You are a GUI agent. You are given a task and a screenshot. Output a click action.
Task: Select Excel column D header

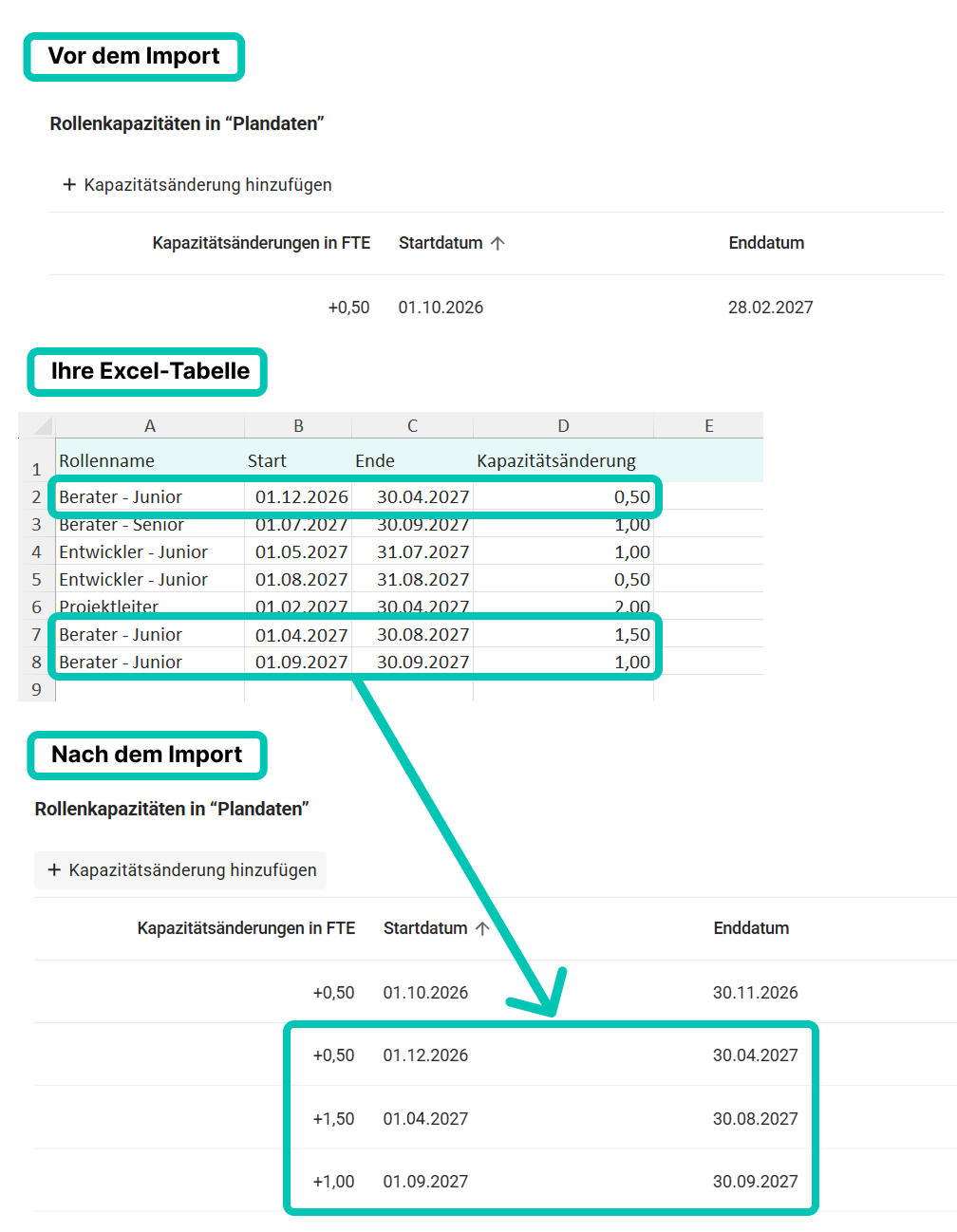click(563, 426)
